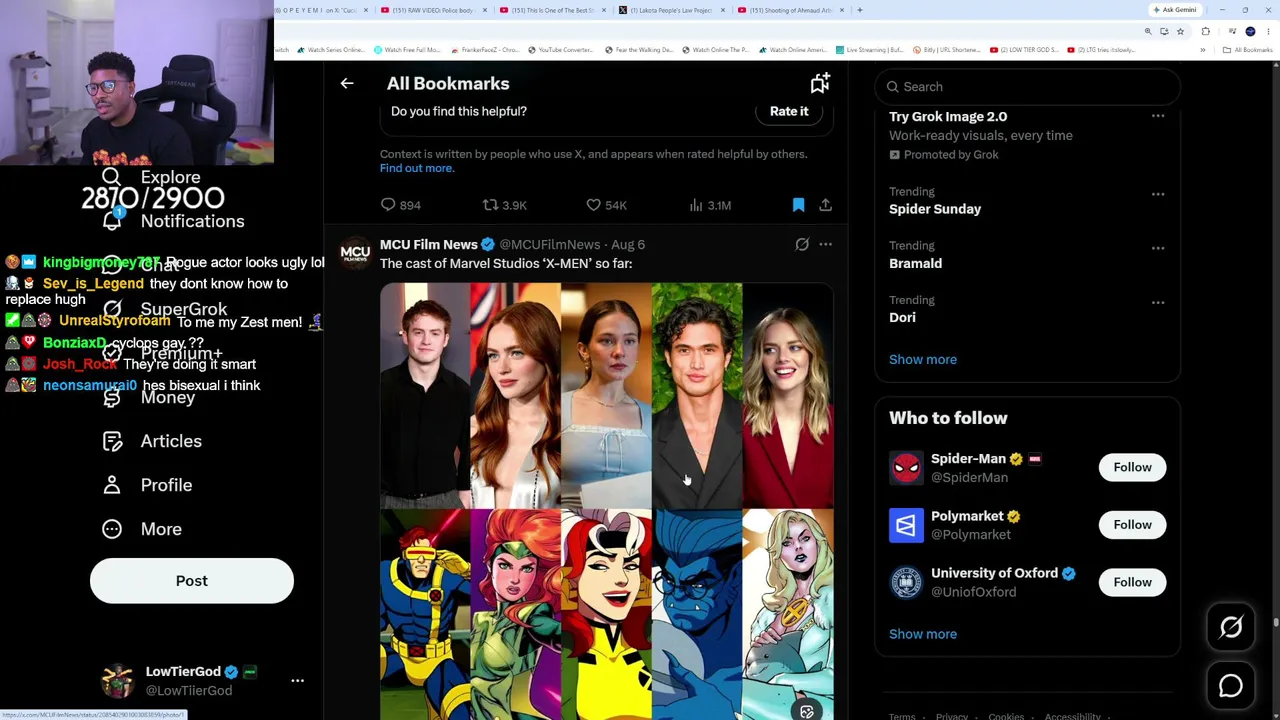
Task: Click the Post button
Action: 192,581
